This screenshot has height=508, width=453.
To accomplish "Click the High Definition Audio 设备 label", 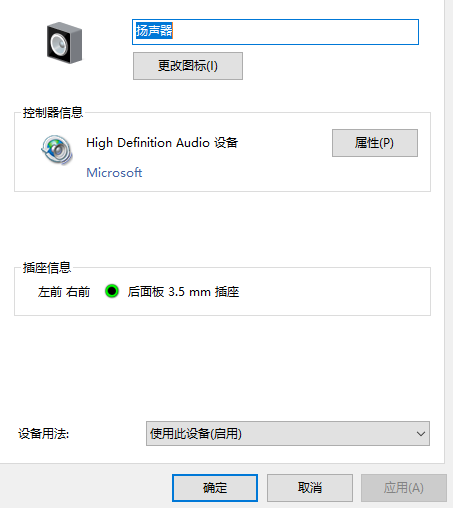I will [162, 143].
